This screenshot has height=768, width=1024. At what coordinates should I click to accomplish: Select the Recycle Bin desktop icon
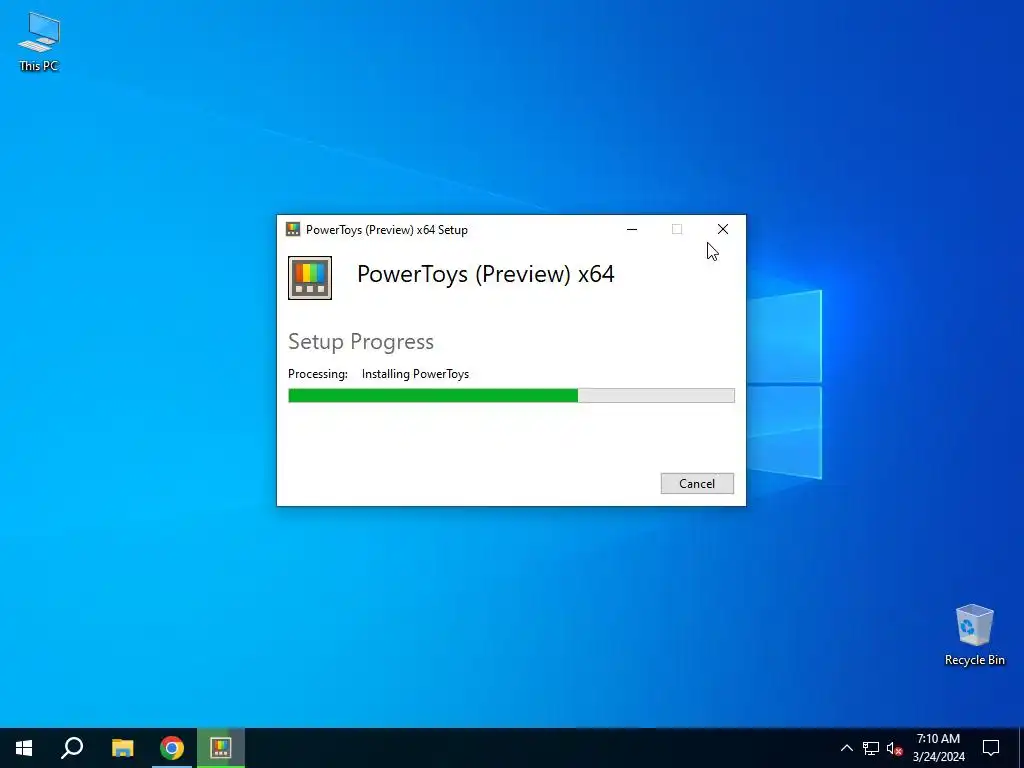pos(974,635)
